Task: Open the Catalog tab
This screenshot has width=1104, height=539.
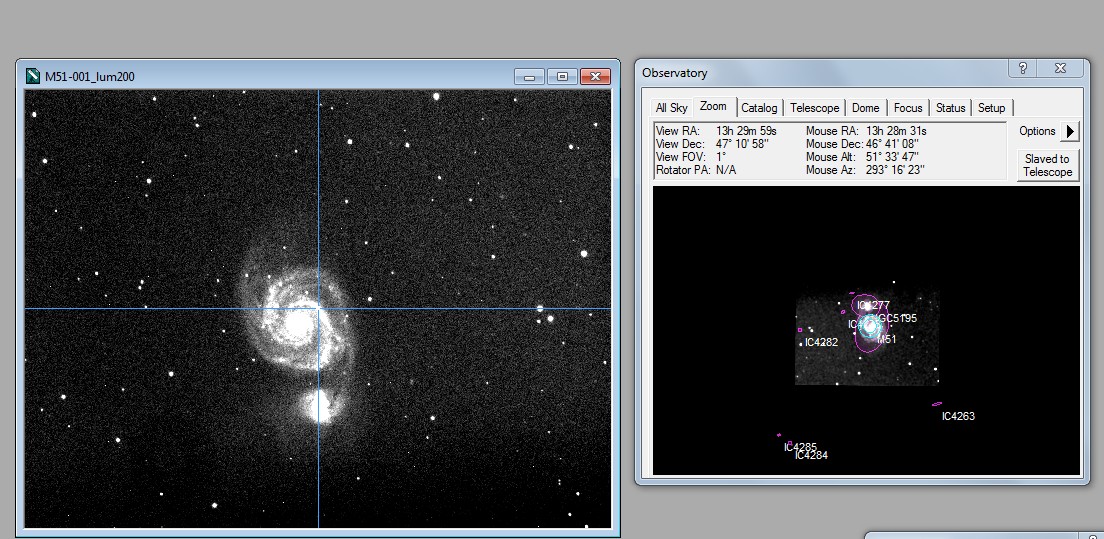Action: click(x=759, y=108)
